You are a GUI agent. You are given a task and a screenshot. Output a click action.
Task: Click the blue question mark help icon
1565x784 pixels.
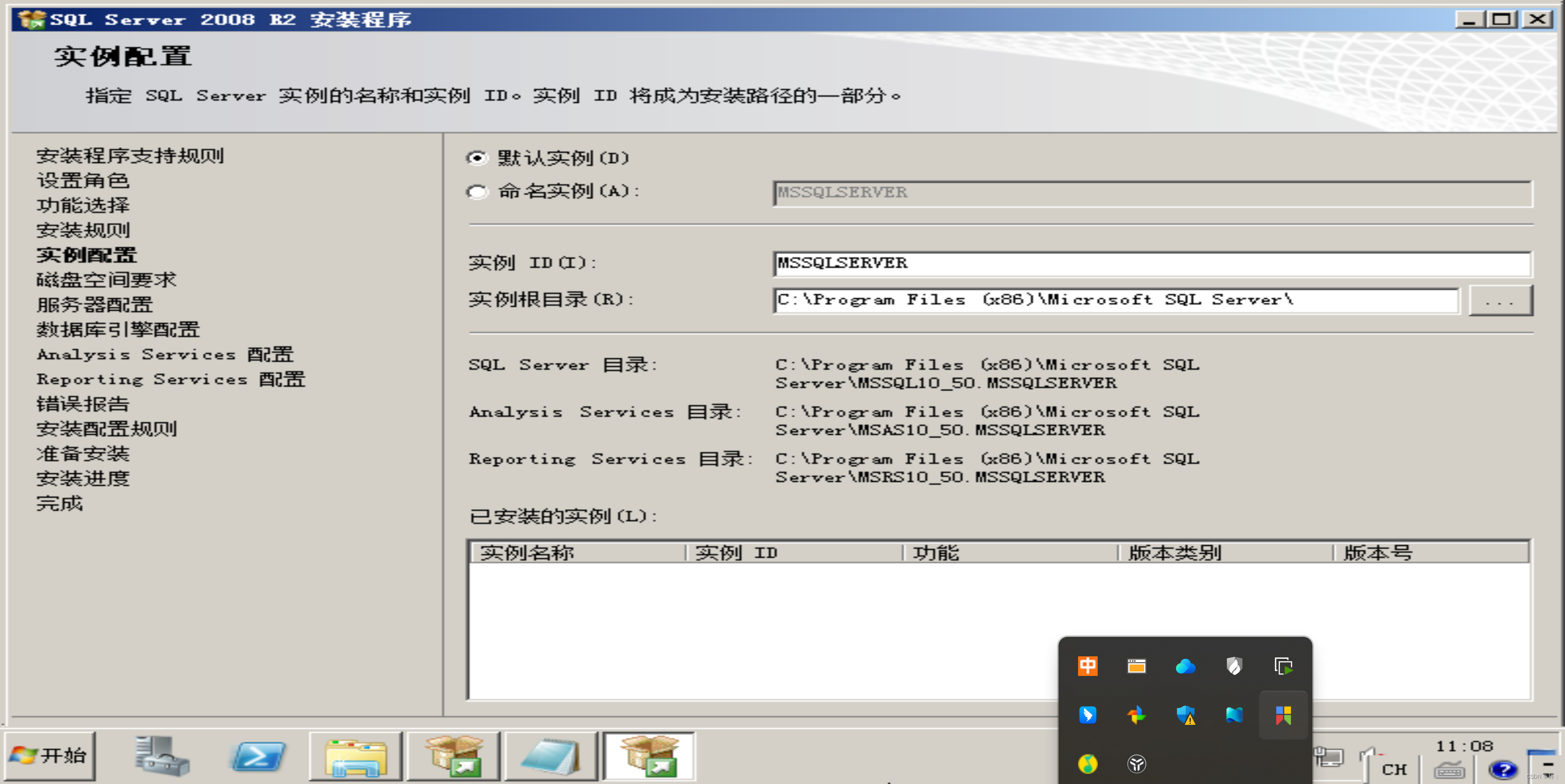[x=1503, y=769]
